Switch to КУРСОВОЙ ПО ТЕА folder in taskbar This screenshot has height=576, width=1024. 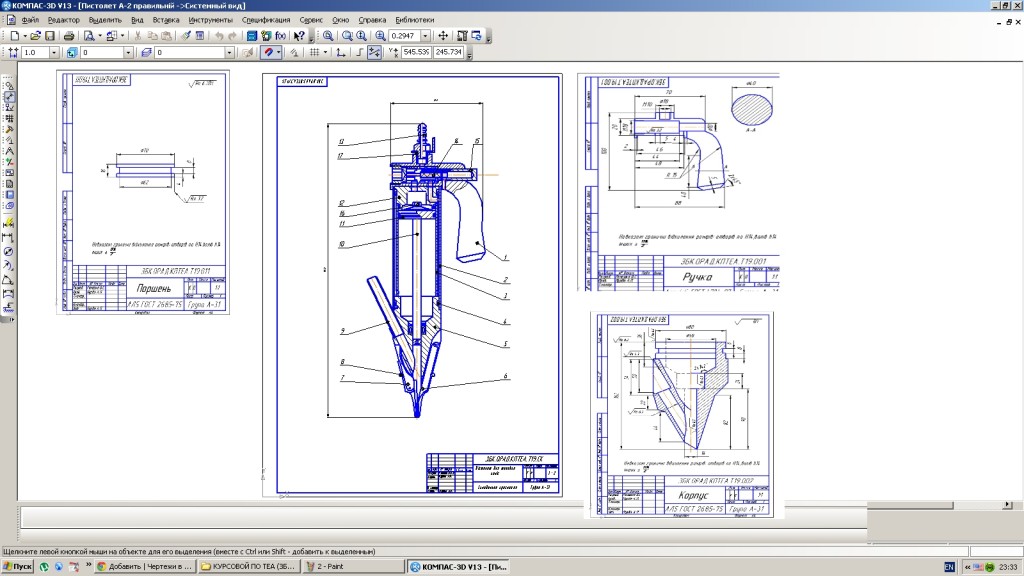coord(249,566)
